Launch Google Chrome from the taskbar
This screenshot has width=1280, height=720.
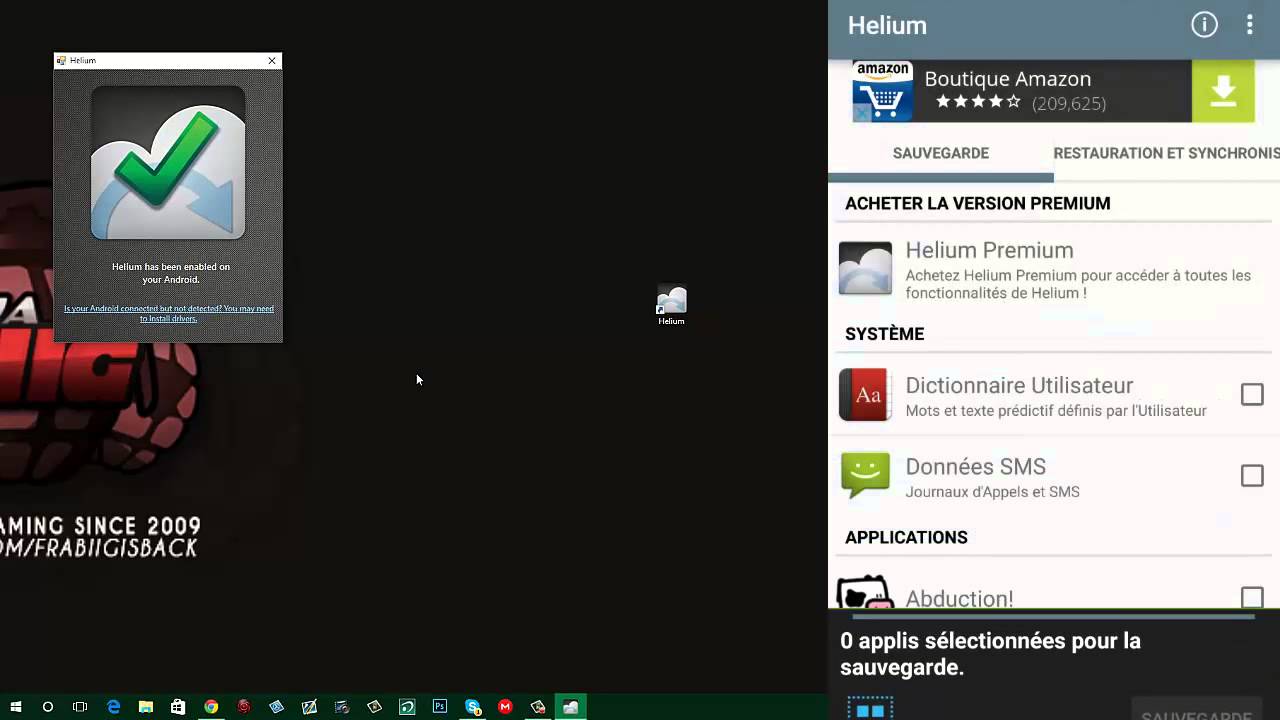[x=211, y=707]
